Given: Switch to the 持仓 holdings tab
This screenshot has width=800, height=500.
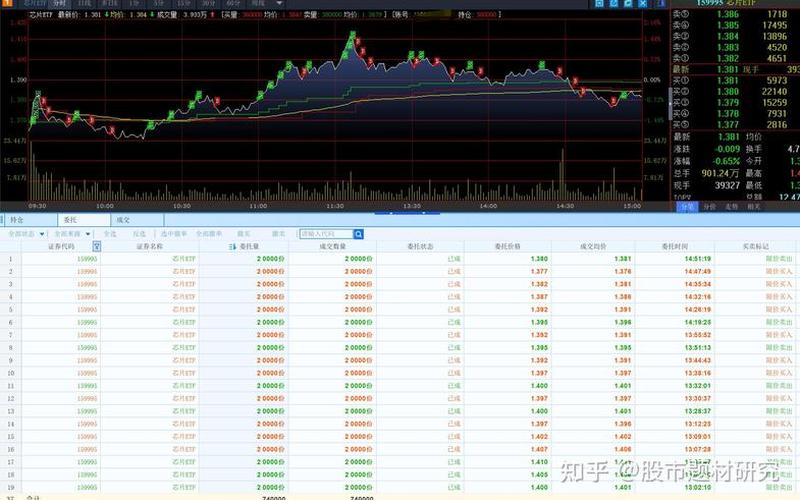Looking at the screenshot, I should tap(17, 218).
